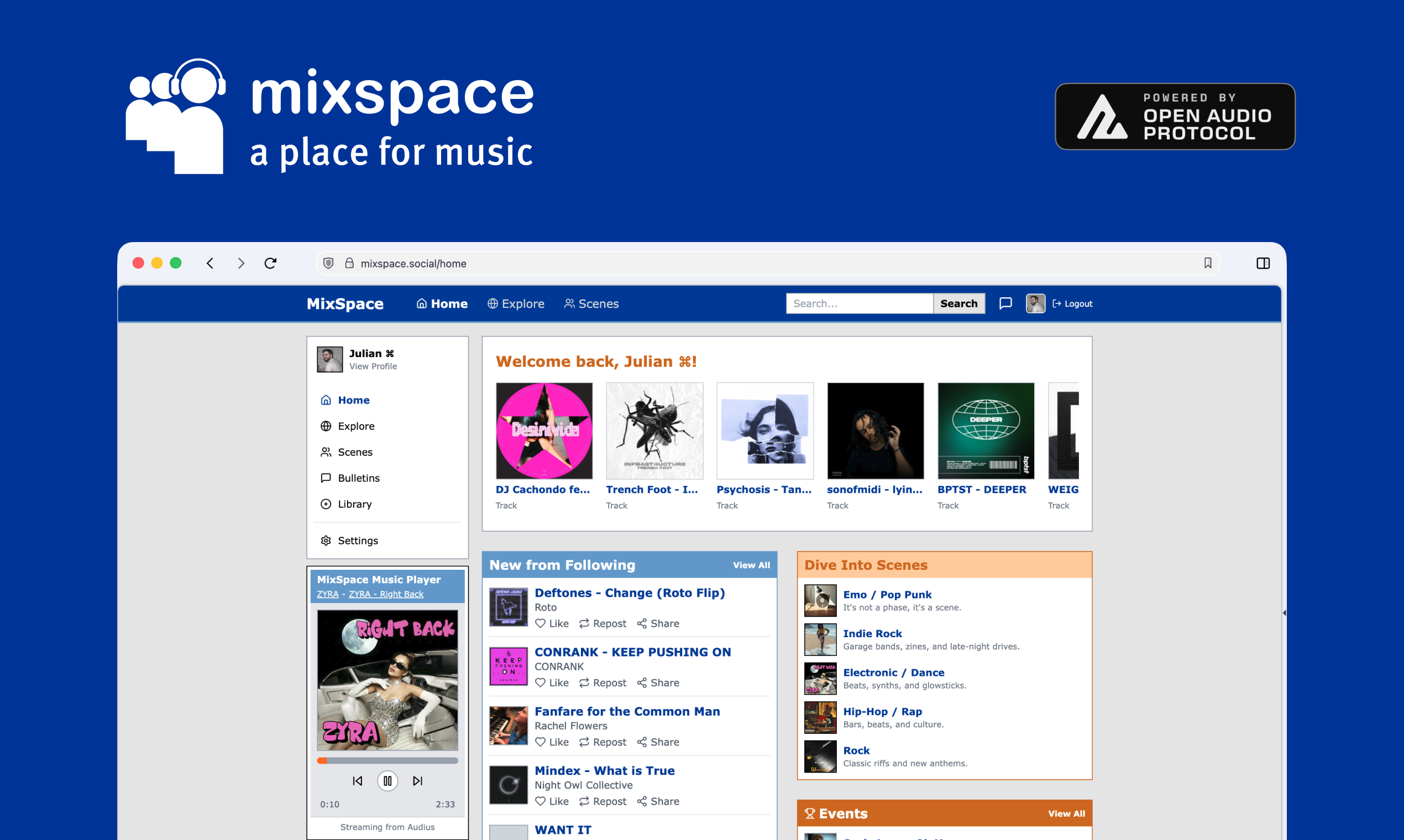Open Settings via the gear icon
Screen dimensions: 1404x840
pyautogui.click(x=357, y=540)
